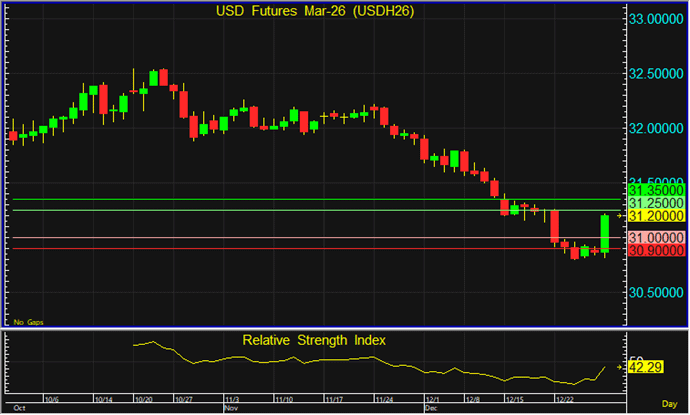Click the Dec month label
This screenshot has height=415, width=690.
pos(431,408)
